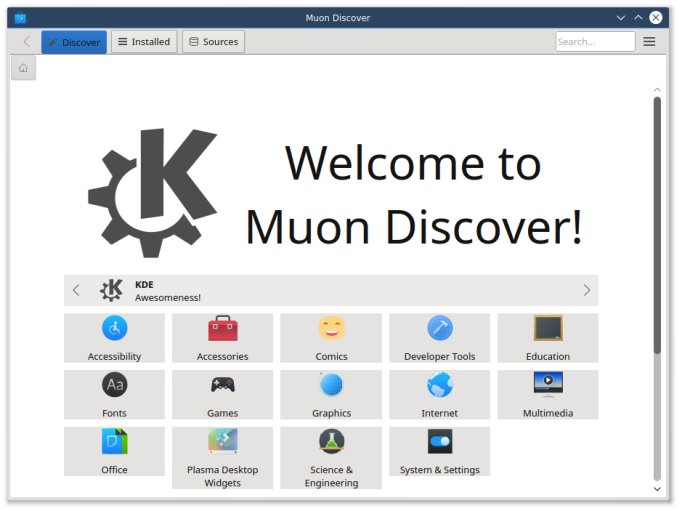Open the Multimedia monitor icon

[x=548, y=385]
